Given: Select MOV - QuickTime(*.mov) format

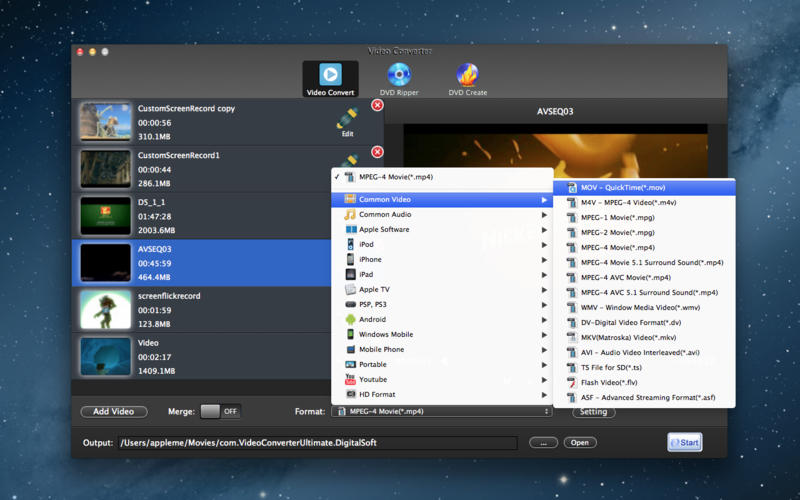Looking at the screenshot, I should 644,188.
